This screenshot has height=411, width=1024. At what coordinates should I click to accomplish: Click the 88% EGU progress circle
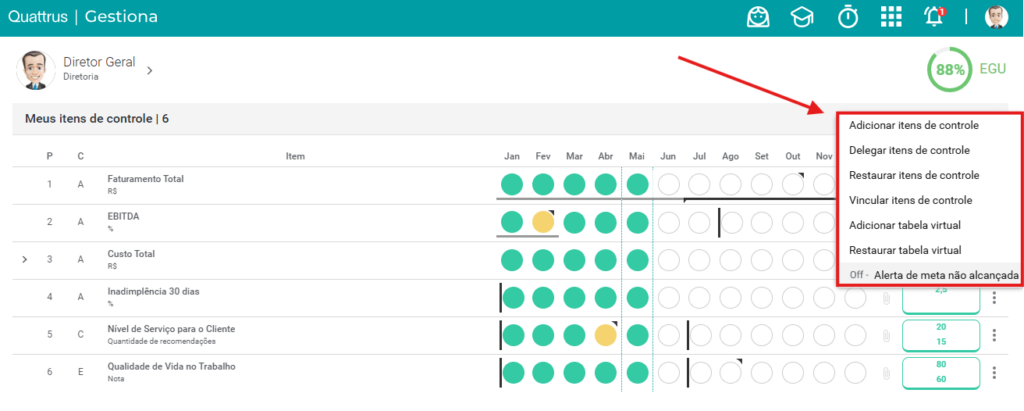pos(949,69)
